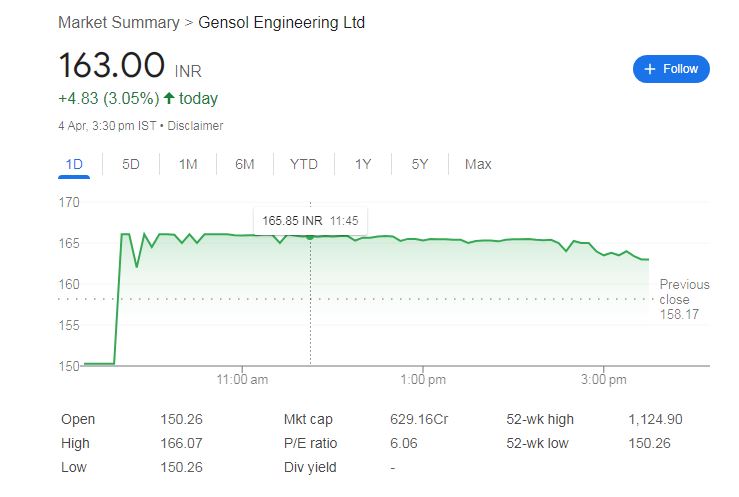The width and height of the screenshot is (739, 497).
Task: Click the Follow button
Action: 671,69
